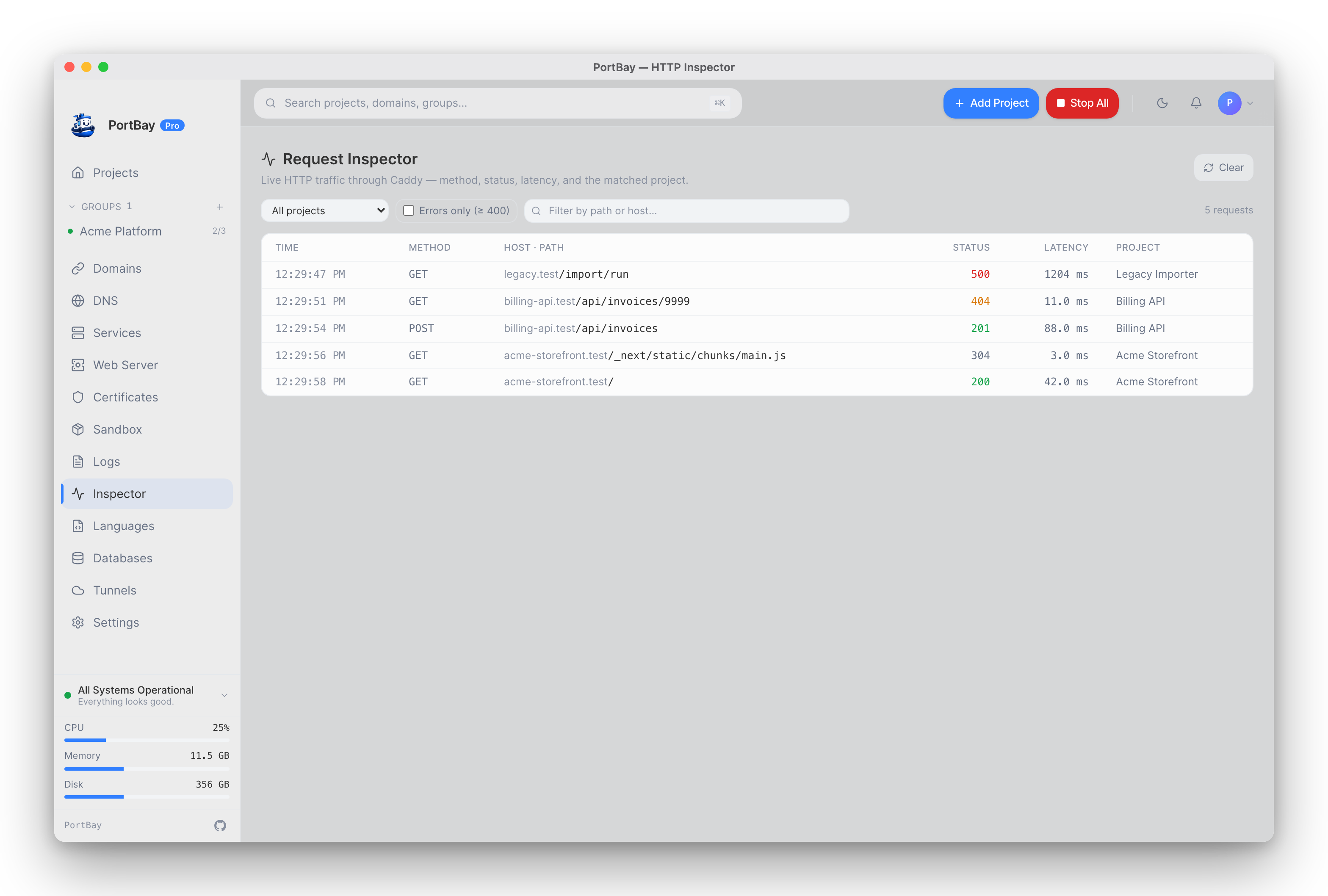The image size is (1328, 896).
Task: Click the Domains link icon
Action: point(78,268)
